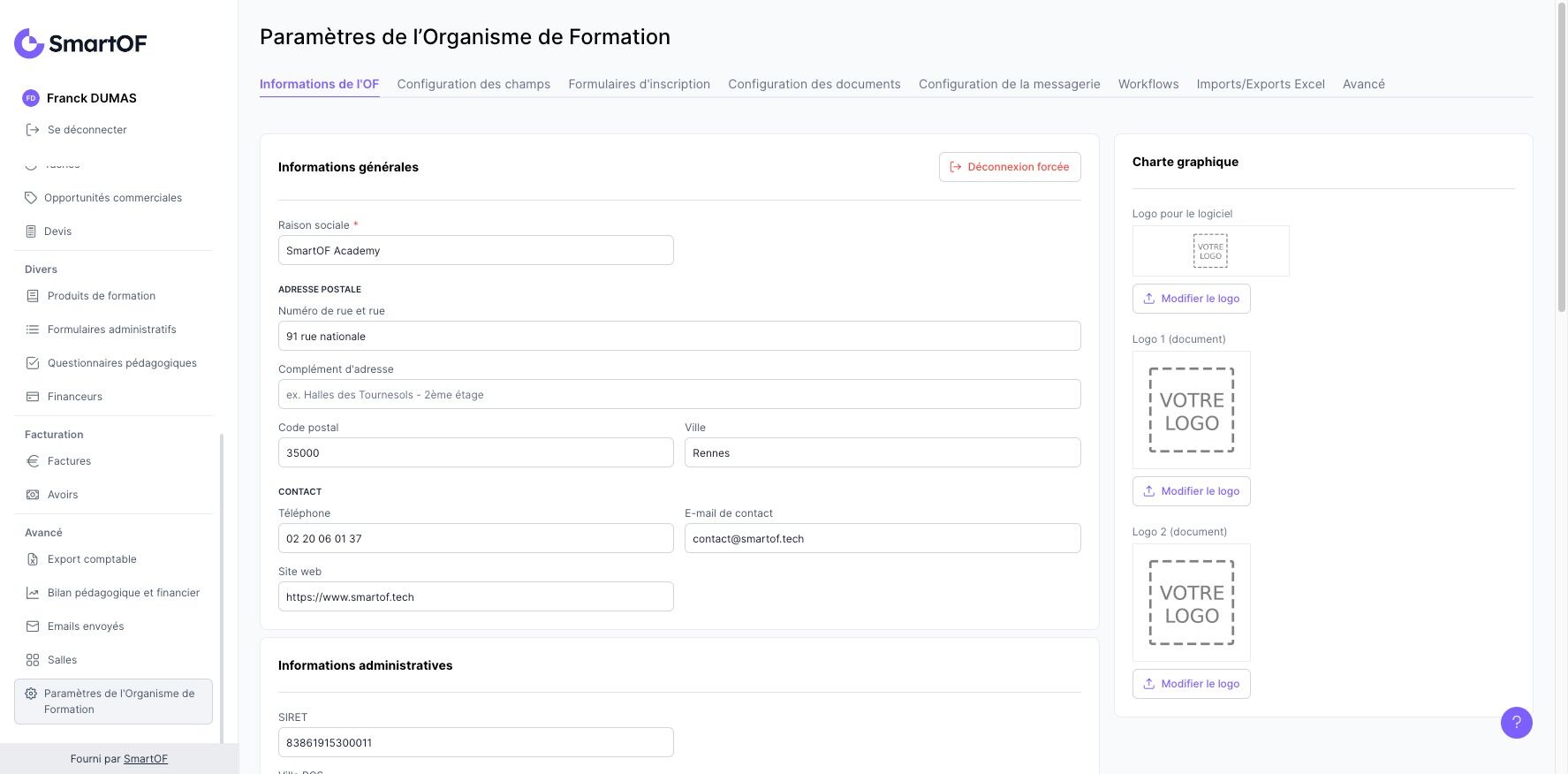The height and width of the screenshot is (774, 1568).
Task: Click Modifier le logo under Logo 1
Action: 1191,491
